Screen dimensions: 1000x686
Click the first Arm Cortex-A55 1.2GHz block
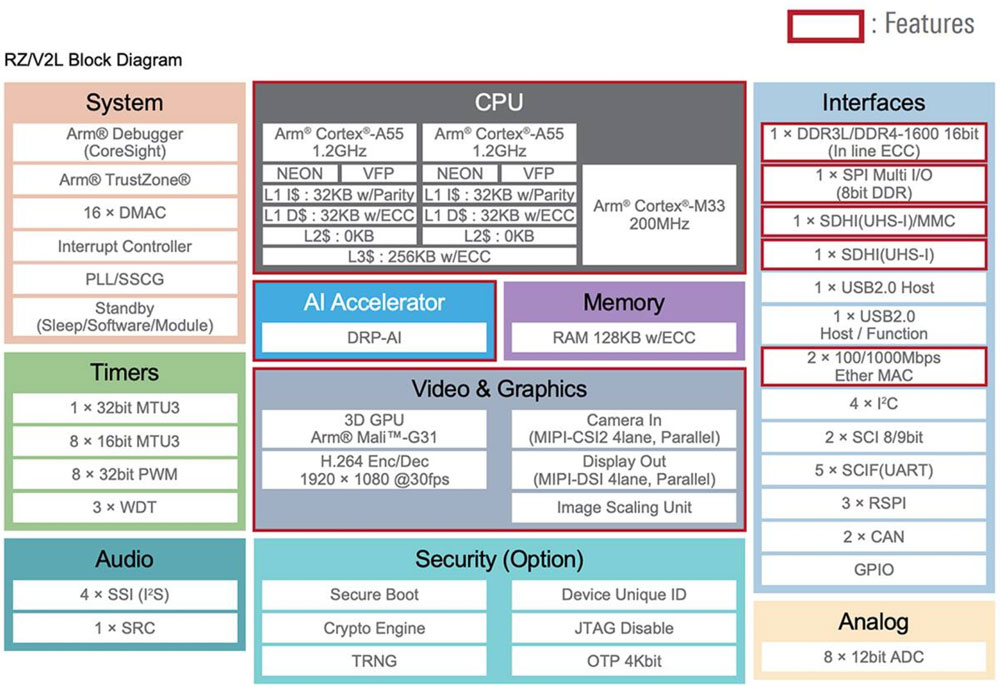point(339,140)
